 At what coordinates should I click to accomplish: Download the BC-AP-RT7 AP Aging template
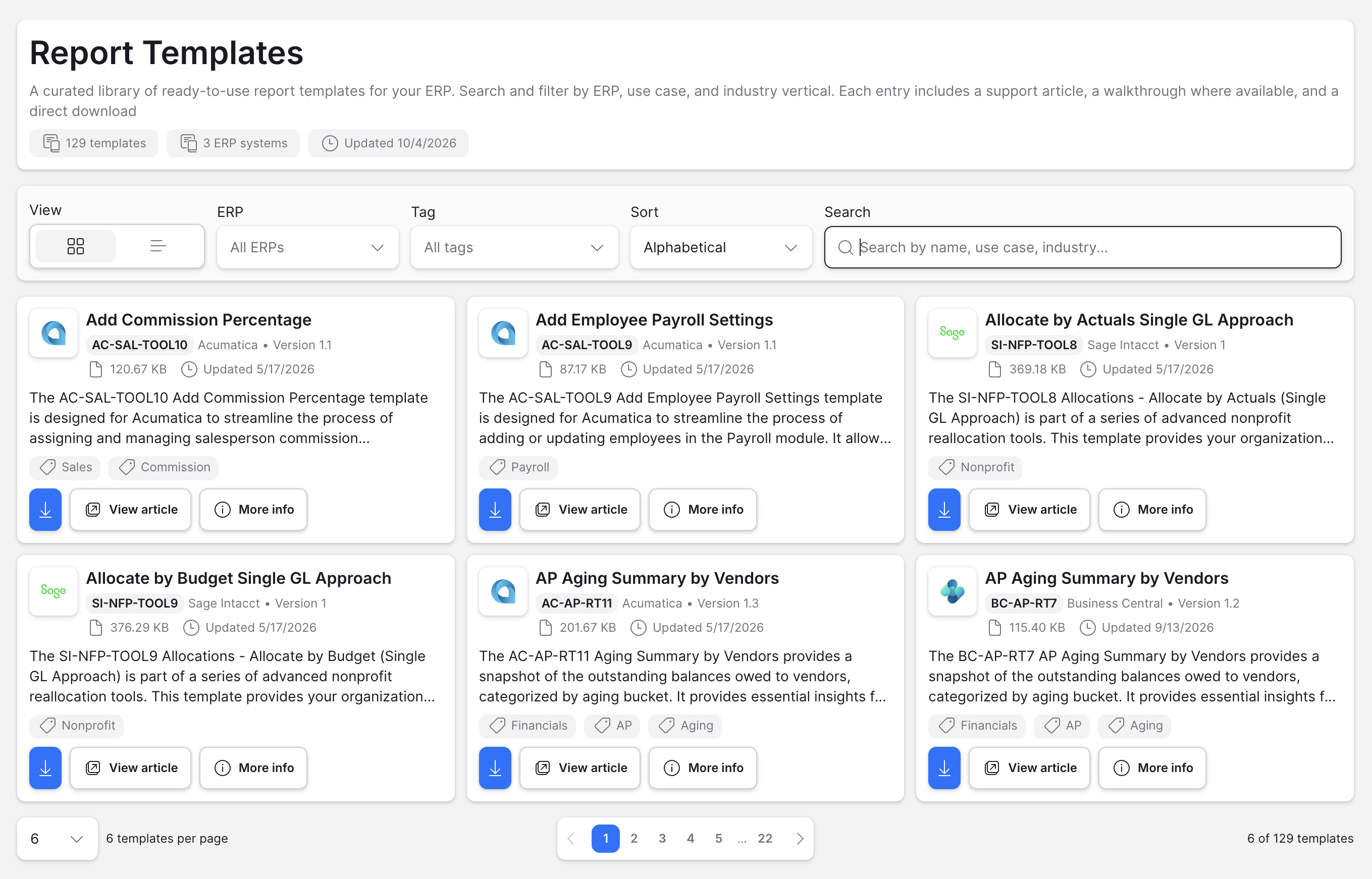[x=944, y=767]
